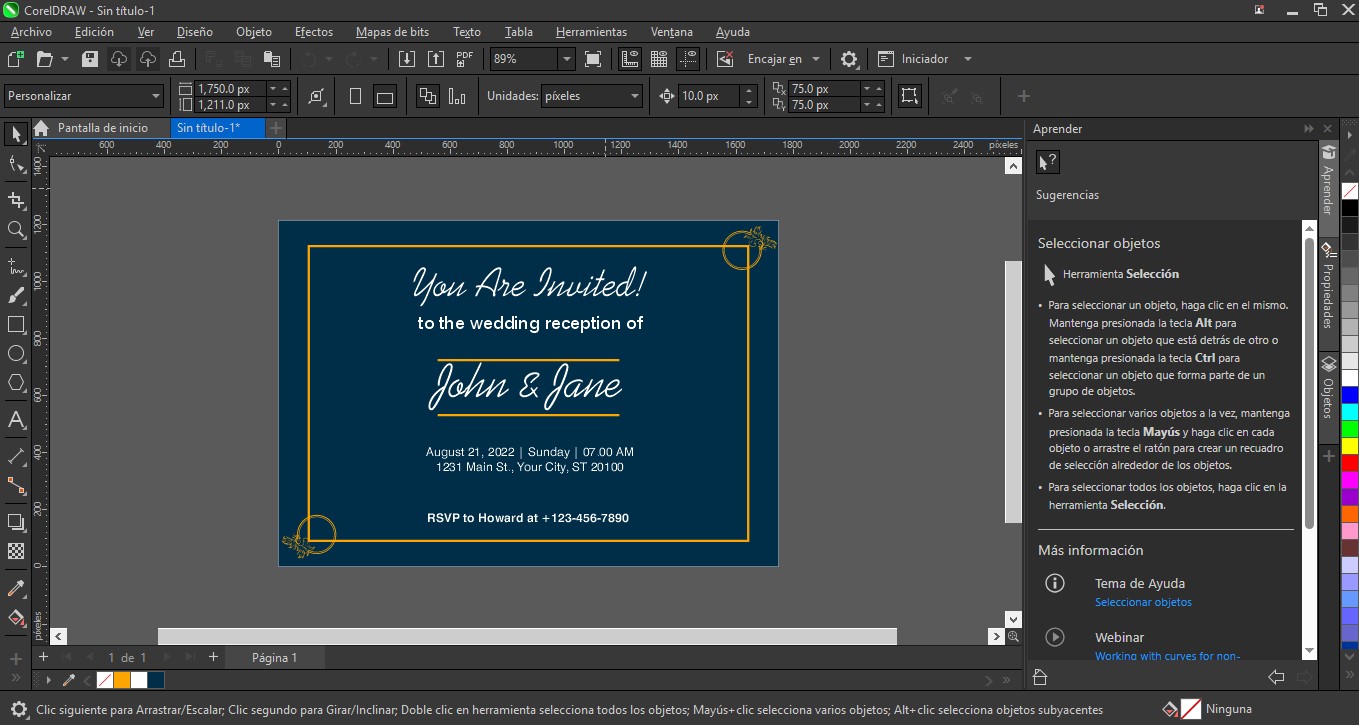The height and width of the screenshot is (725, 1359).
Task: Select the Shape (Forma) tool
Action: [x=16, y=163]
